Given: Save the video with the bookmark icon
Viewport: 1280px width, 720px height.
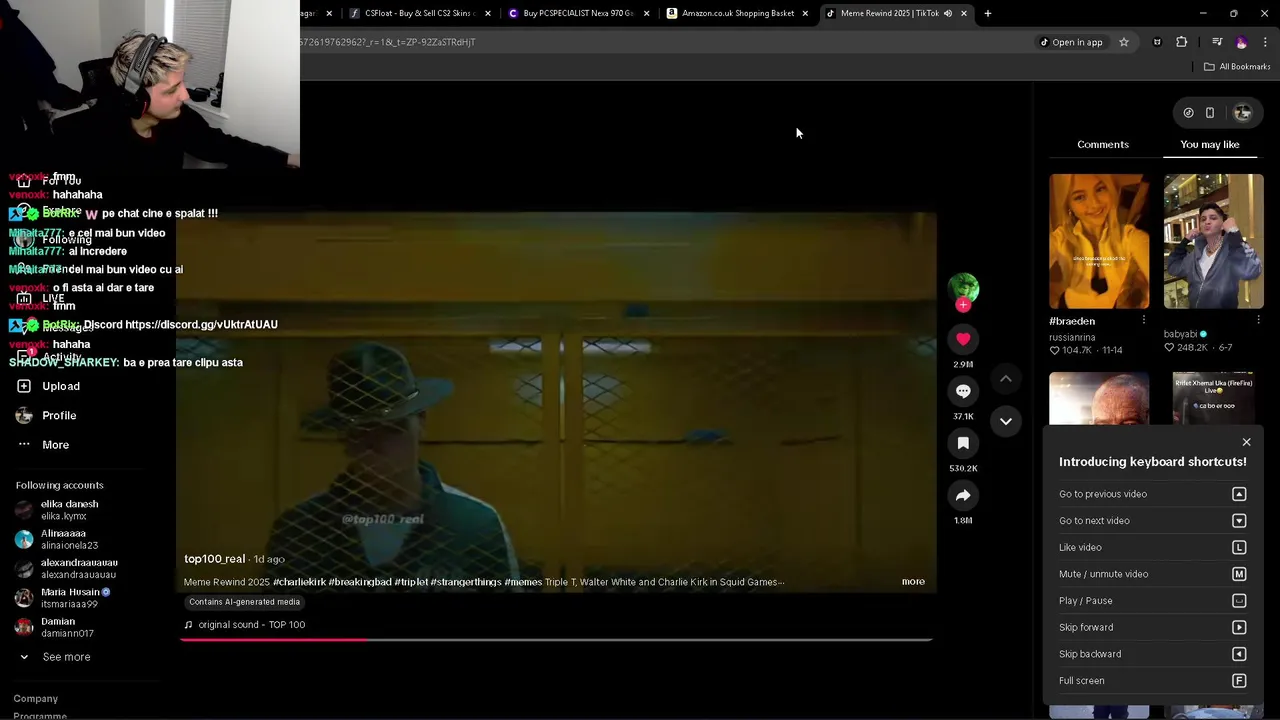Looking at the screenshot, I should click(x=963, y=443).
